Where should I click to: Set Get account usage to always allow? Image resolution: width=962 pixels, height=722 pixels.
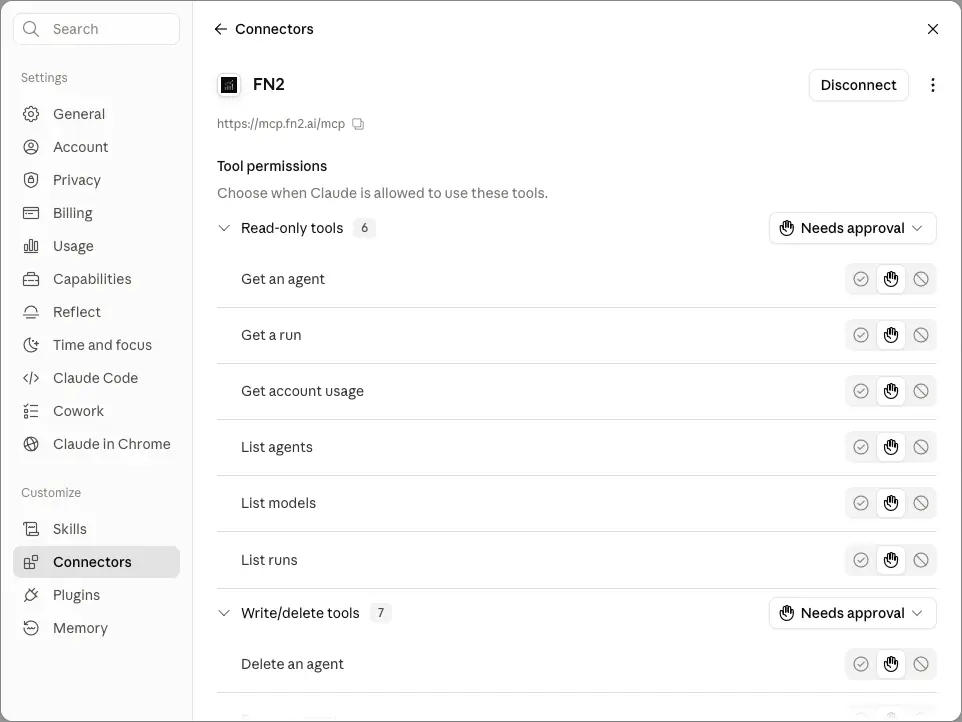click(x=861, y=391)
